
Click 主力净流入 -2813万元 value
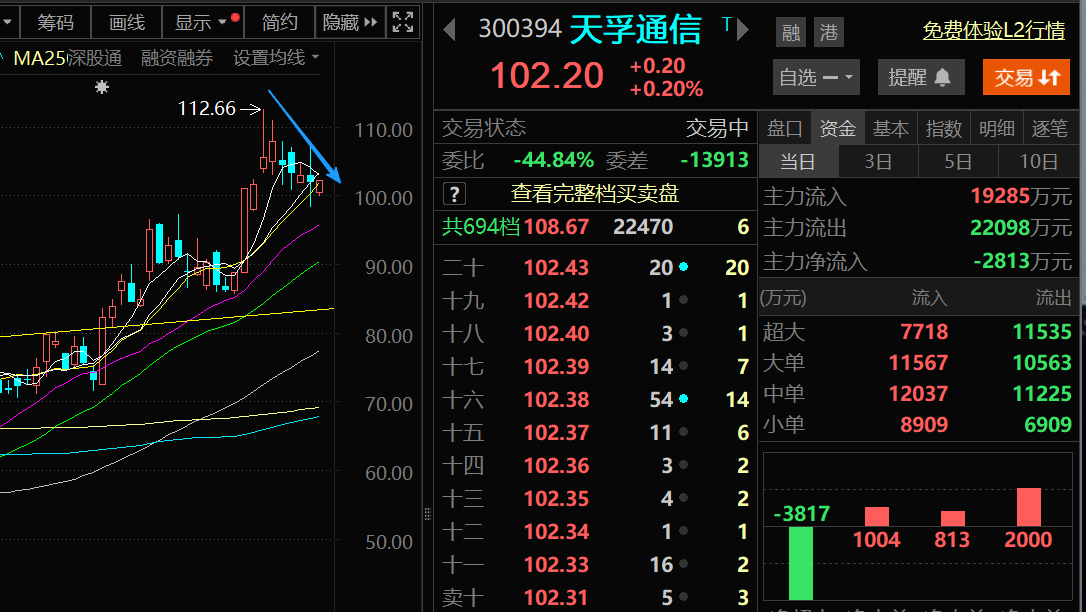1022,262
